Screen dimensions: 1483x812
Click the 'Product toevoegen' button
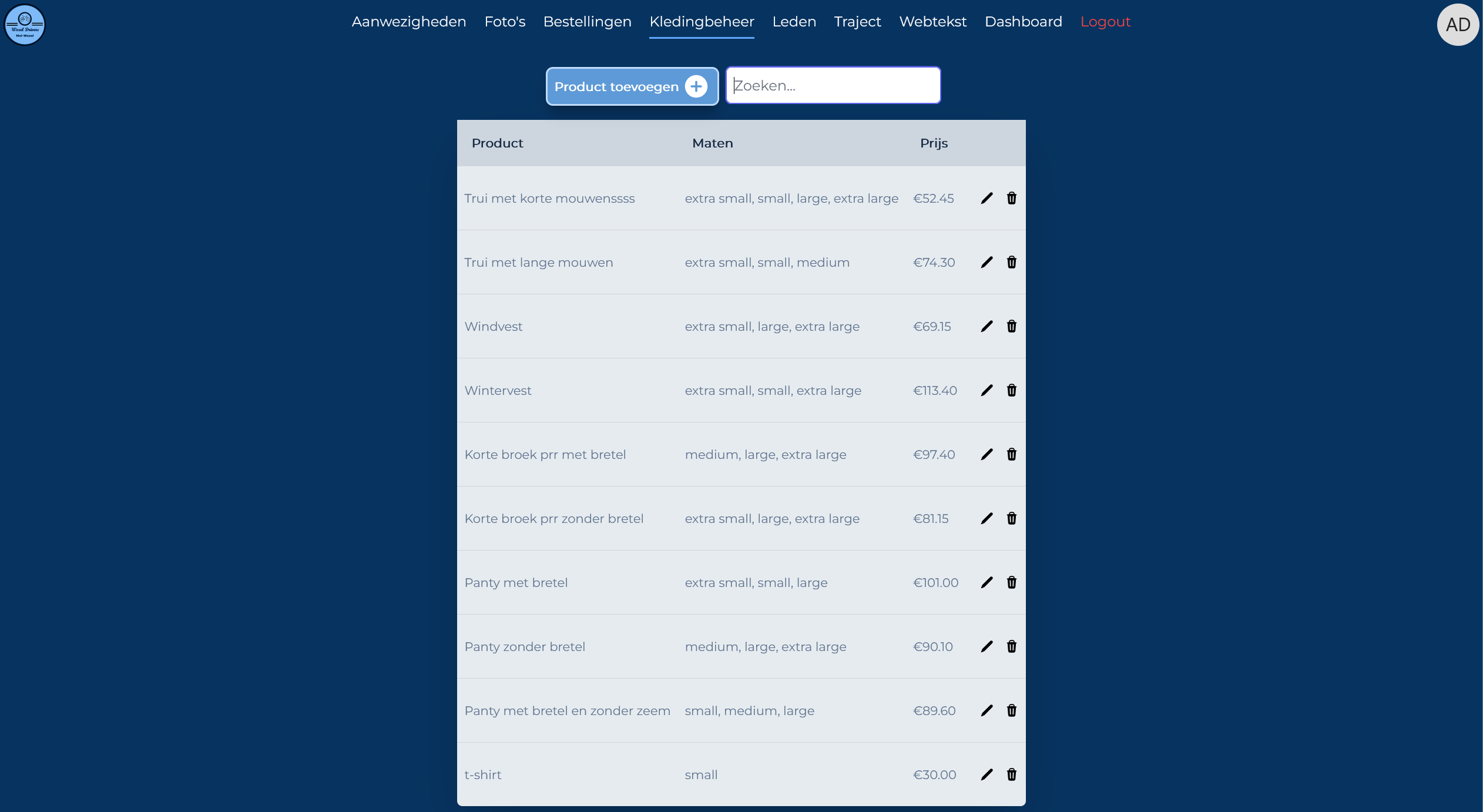click(616, 86)
